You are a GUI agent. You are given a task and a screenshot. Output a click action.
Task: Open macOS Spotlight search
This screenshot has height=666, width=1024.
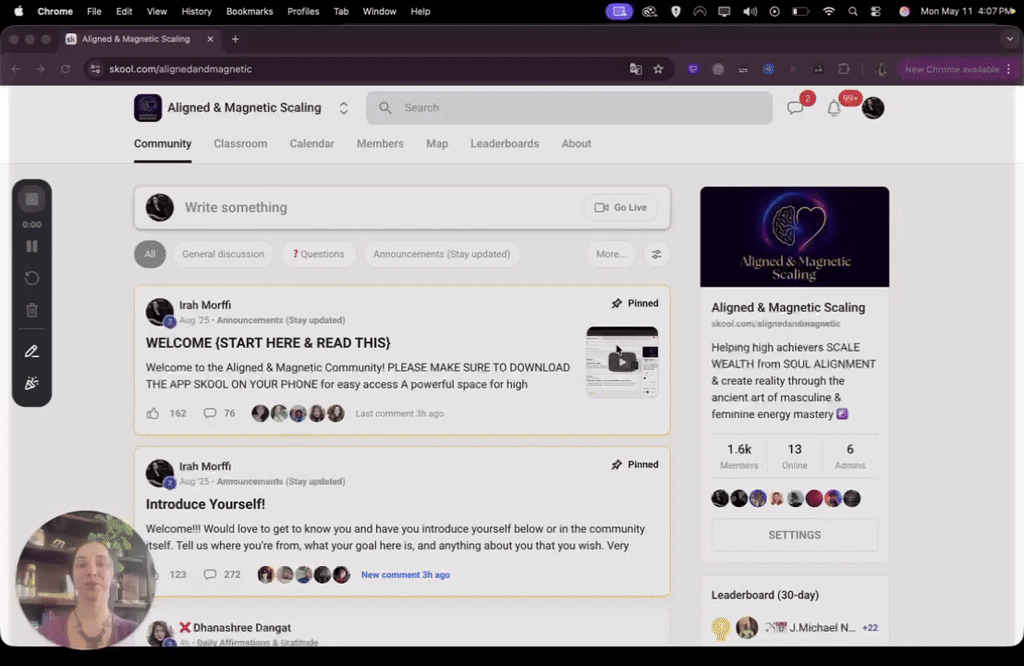(853, 11)
